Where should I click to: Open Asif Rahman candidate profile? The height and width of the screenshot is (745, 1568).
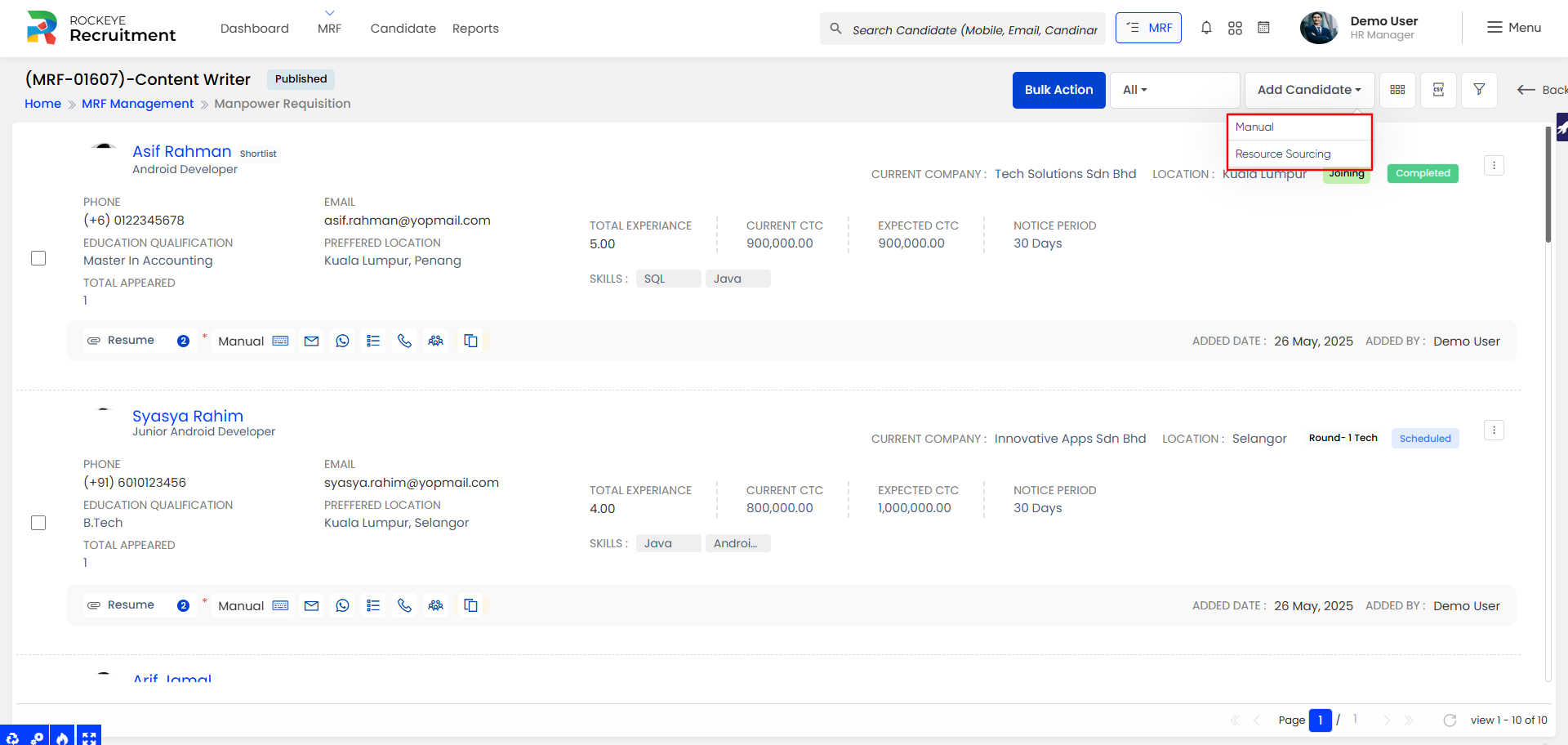point(181,151)
